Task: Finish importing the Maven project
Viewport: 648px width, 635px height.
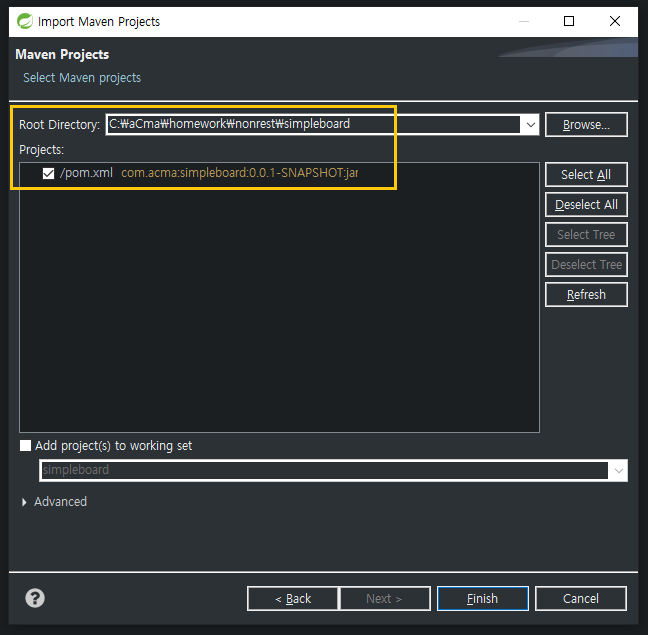Action: (483, 598)
